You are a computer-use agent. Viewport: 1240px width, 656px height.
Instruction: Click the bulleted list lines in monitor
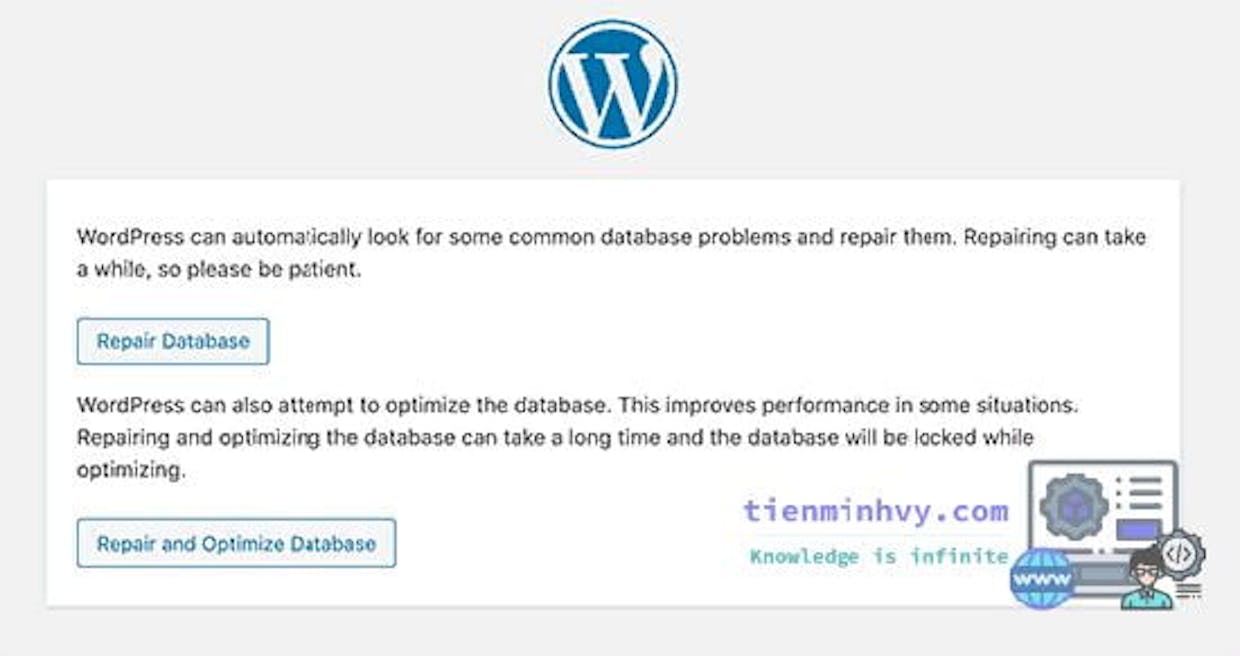(1139, 493)
